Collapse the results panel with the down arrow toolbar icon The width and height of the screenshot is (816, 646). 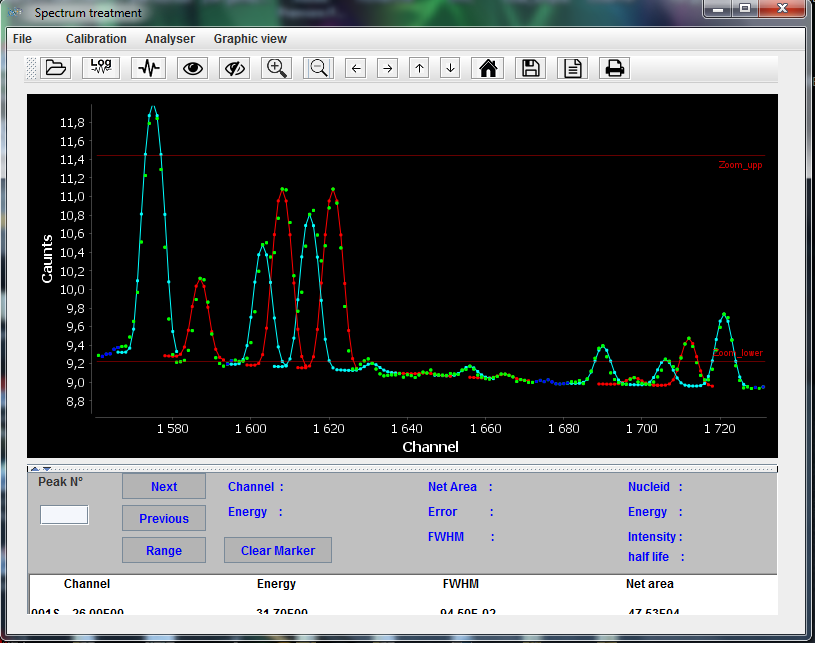coord(450,67)
